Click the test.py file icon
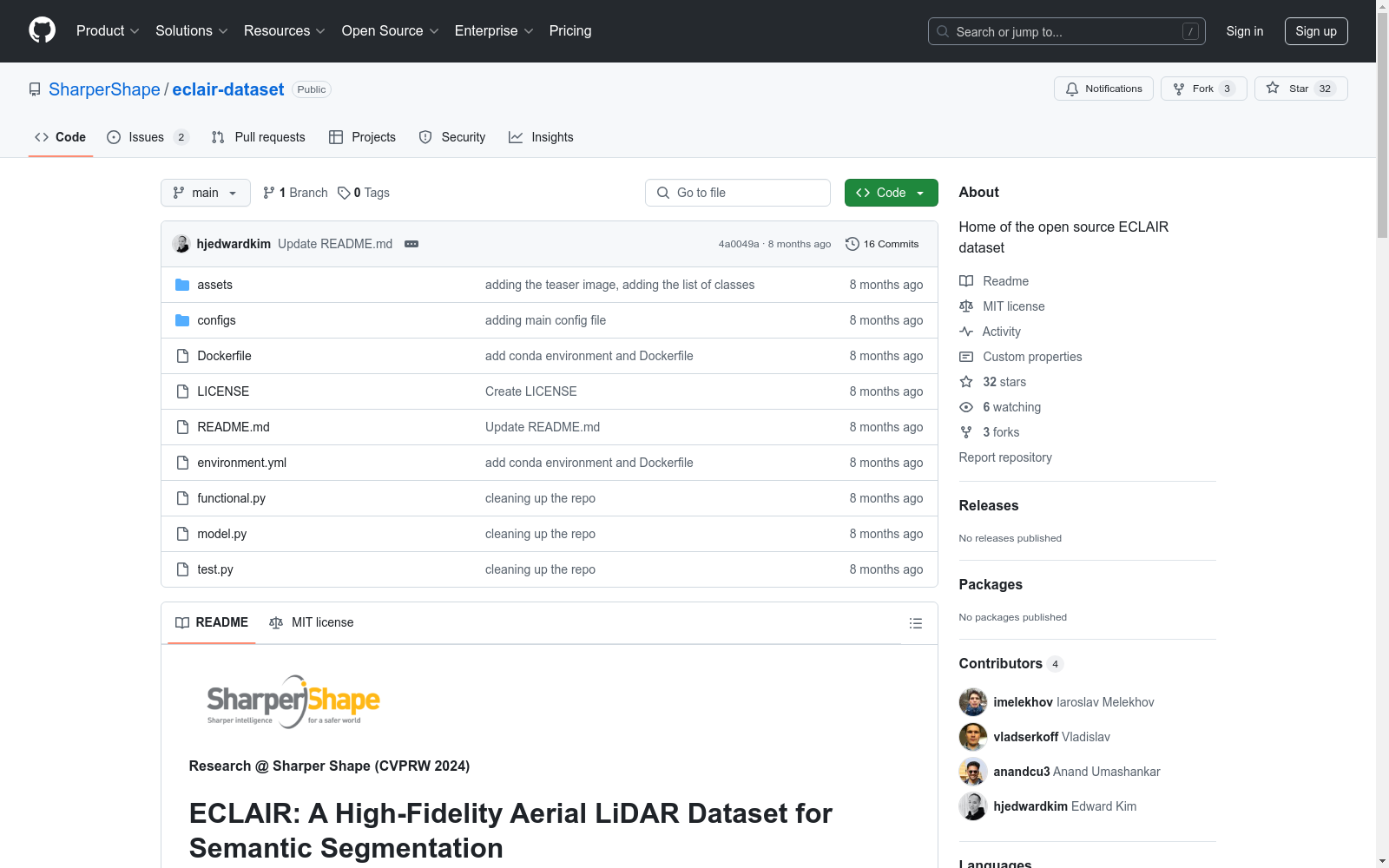The height and width of the screenshot is (868, 1389). (x=182, y=569)
